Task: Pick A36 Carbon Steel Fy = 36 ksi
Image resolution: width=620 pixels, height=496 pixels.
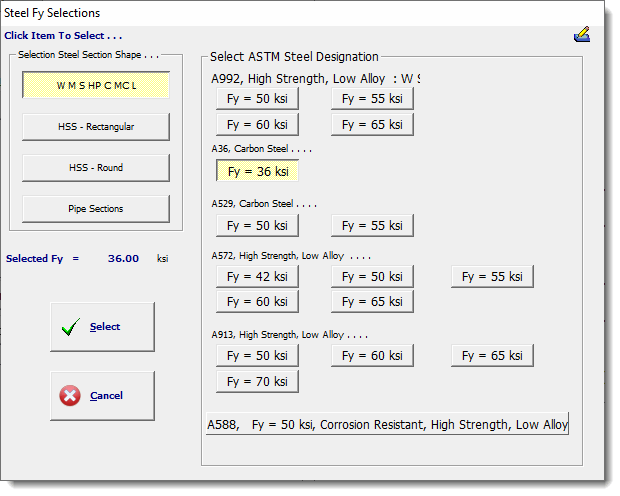Action: tap(257, 171)
